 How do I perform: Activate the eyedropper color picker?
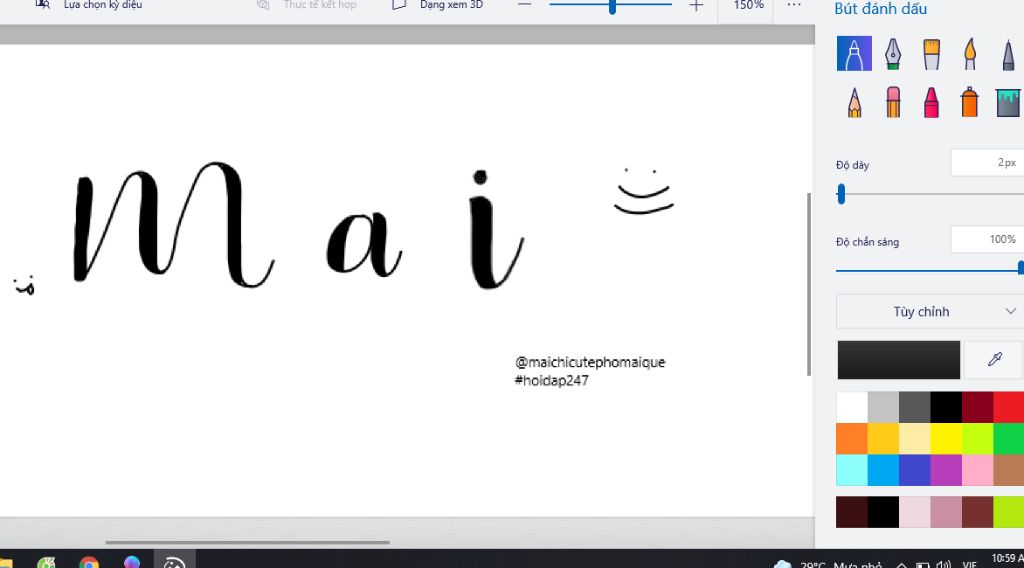[x=995, y=360]
